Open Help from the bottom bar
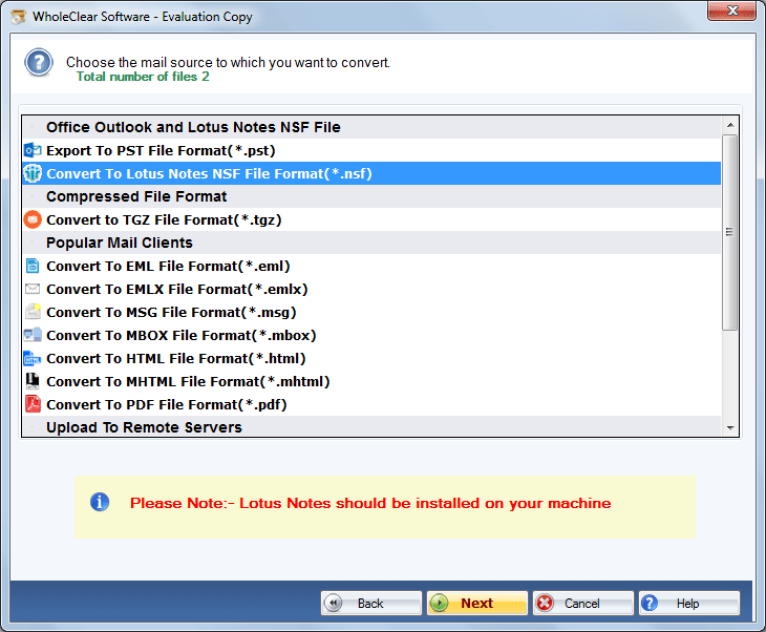 pos(689,603)
